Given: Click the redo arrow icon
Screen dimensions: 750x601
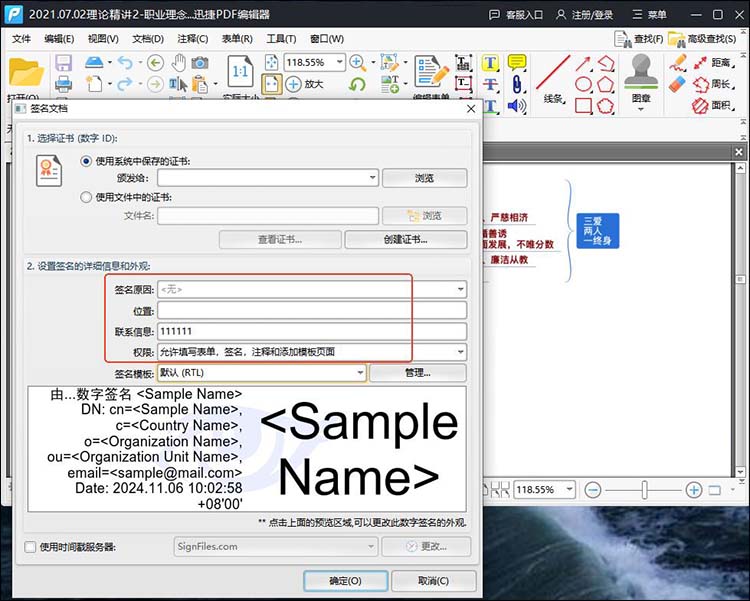Looking at the screenshot, I should pyautogui.click(x=125, y=84).
